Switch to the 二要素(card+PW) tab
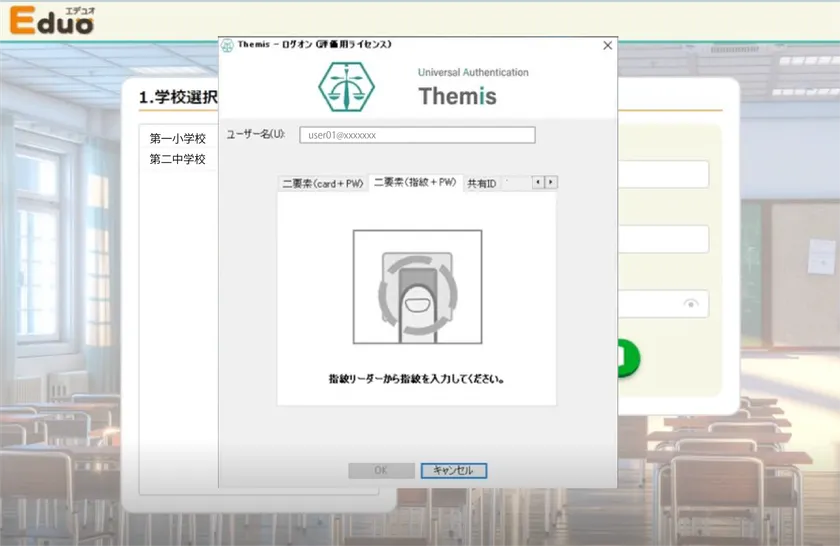840x546 pixels. (x=322, y=183)
